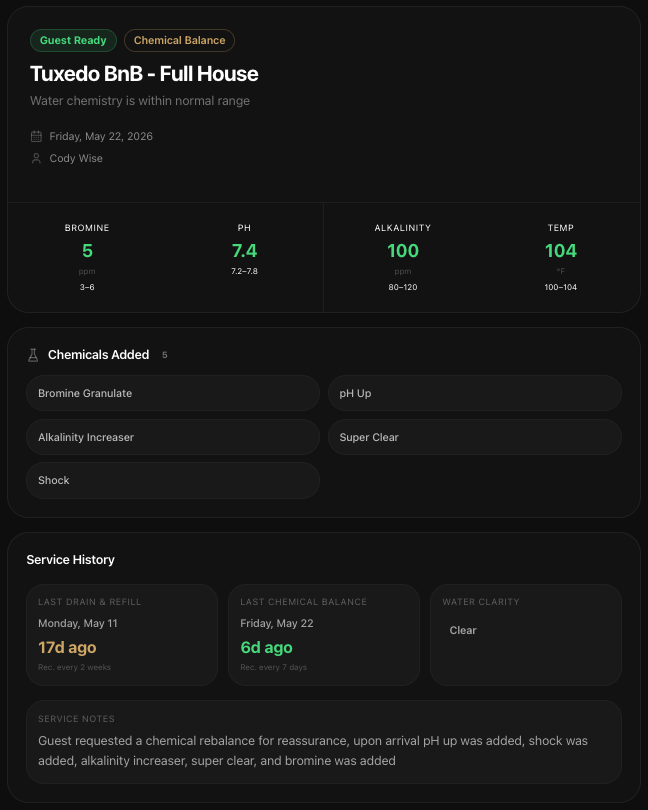
Task: Click the 17d ago drain indicator
Action: tap(67, 647)
